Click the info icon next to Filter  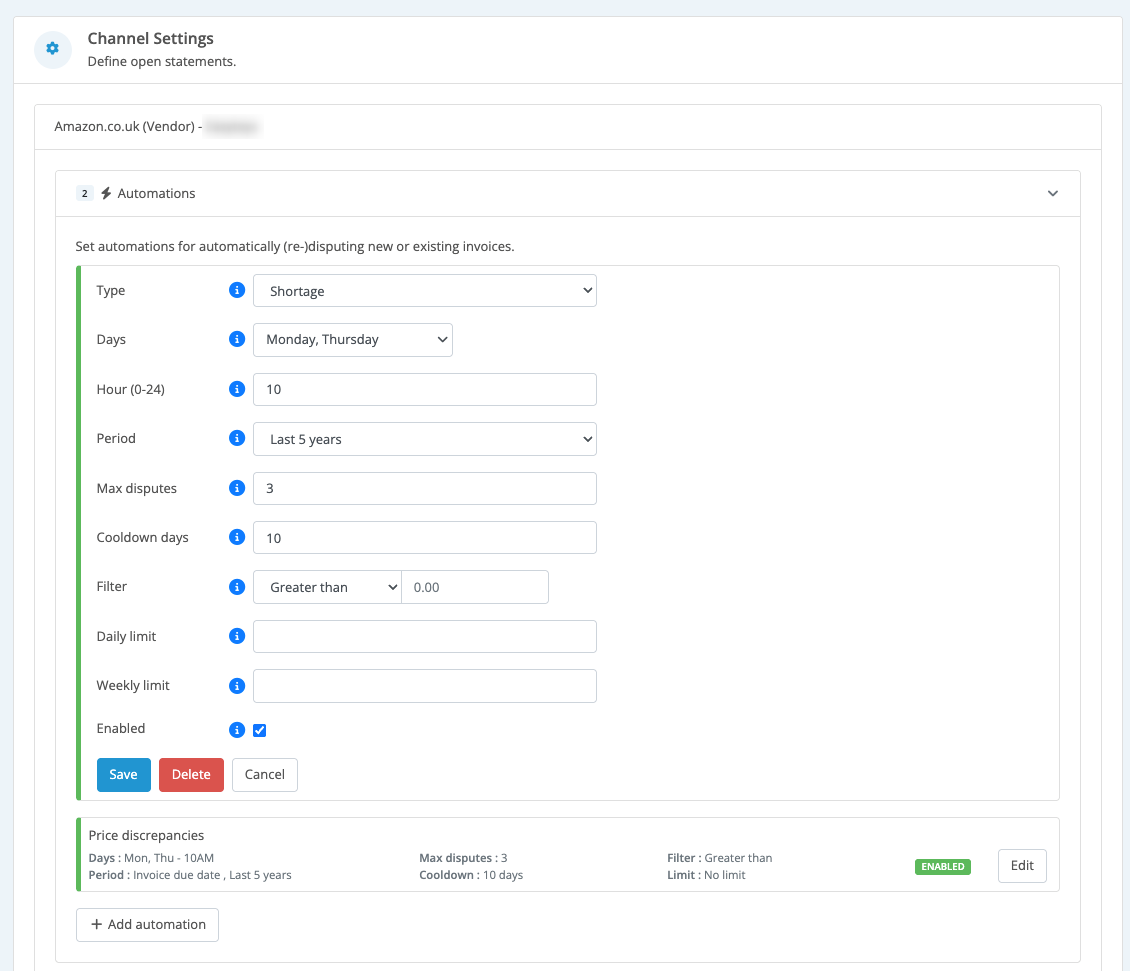point(237,587)
